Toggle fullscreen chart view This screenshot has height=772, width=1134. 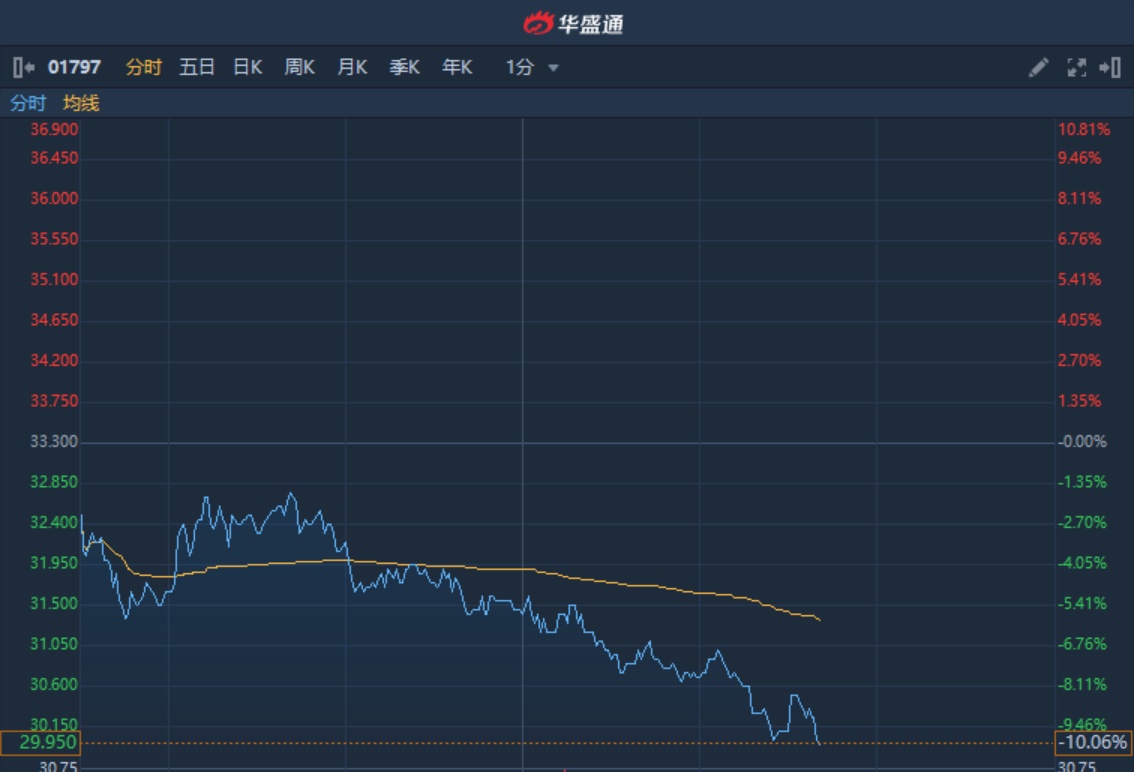[1076, 68]
